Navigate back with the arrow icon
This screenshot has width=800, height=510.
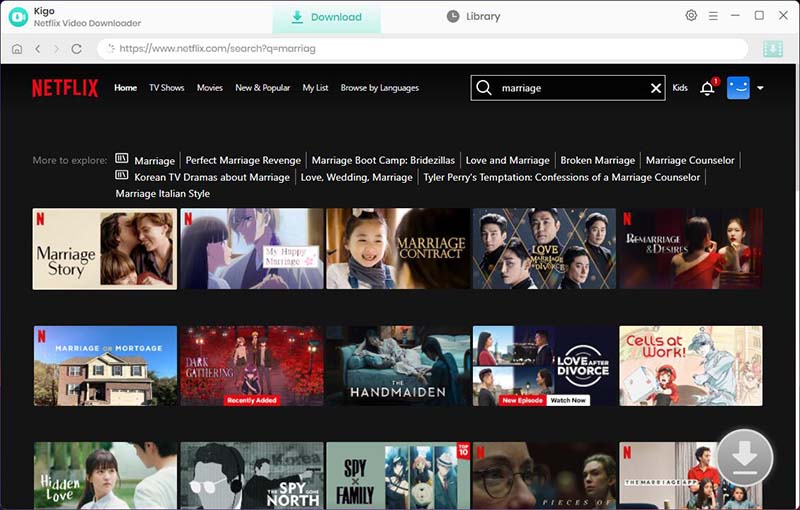[37, 49]
